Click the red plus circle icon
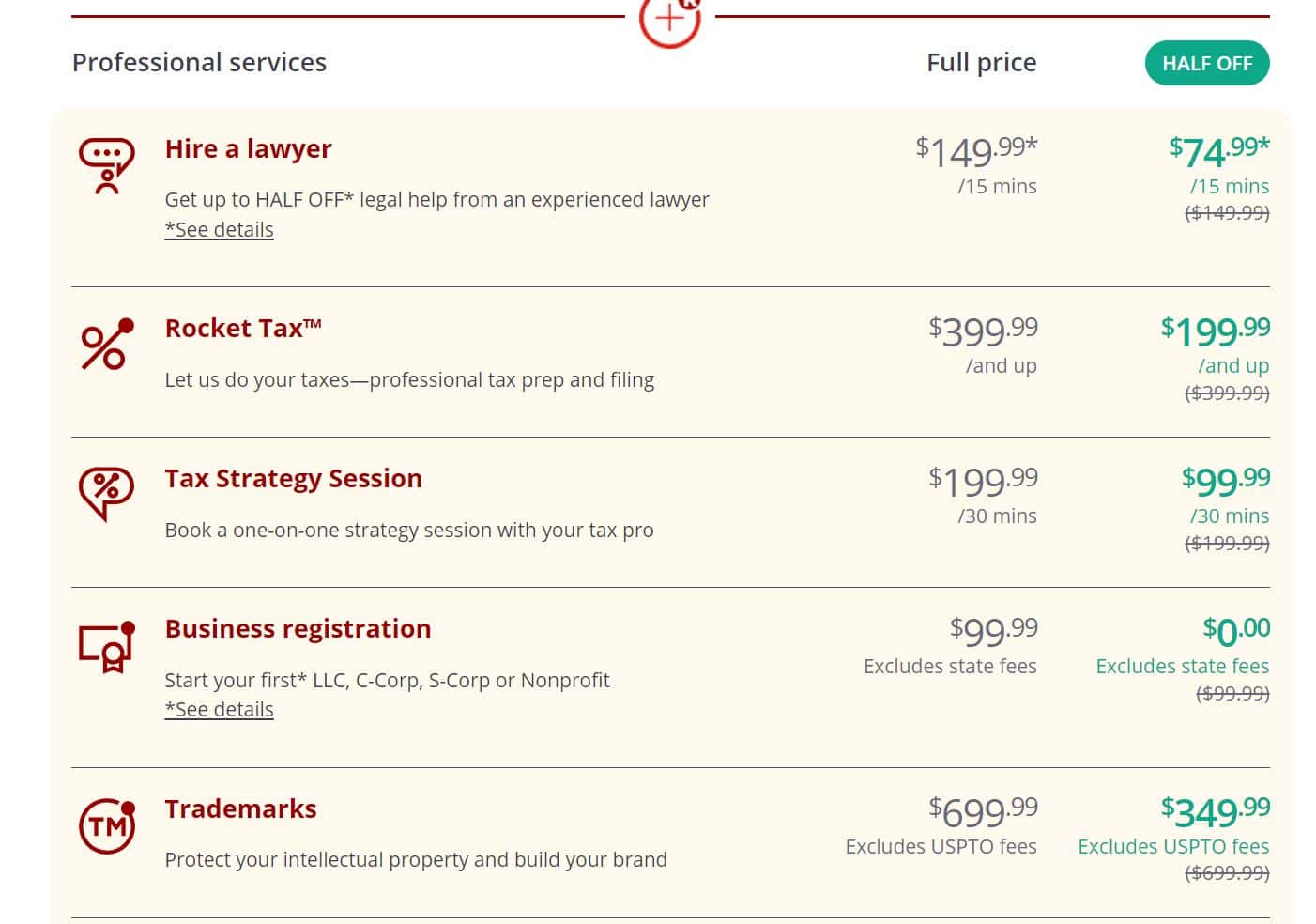The width and height of the screenshot is (1316, 924). pyautogui.click(x=669, y=19)
